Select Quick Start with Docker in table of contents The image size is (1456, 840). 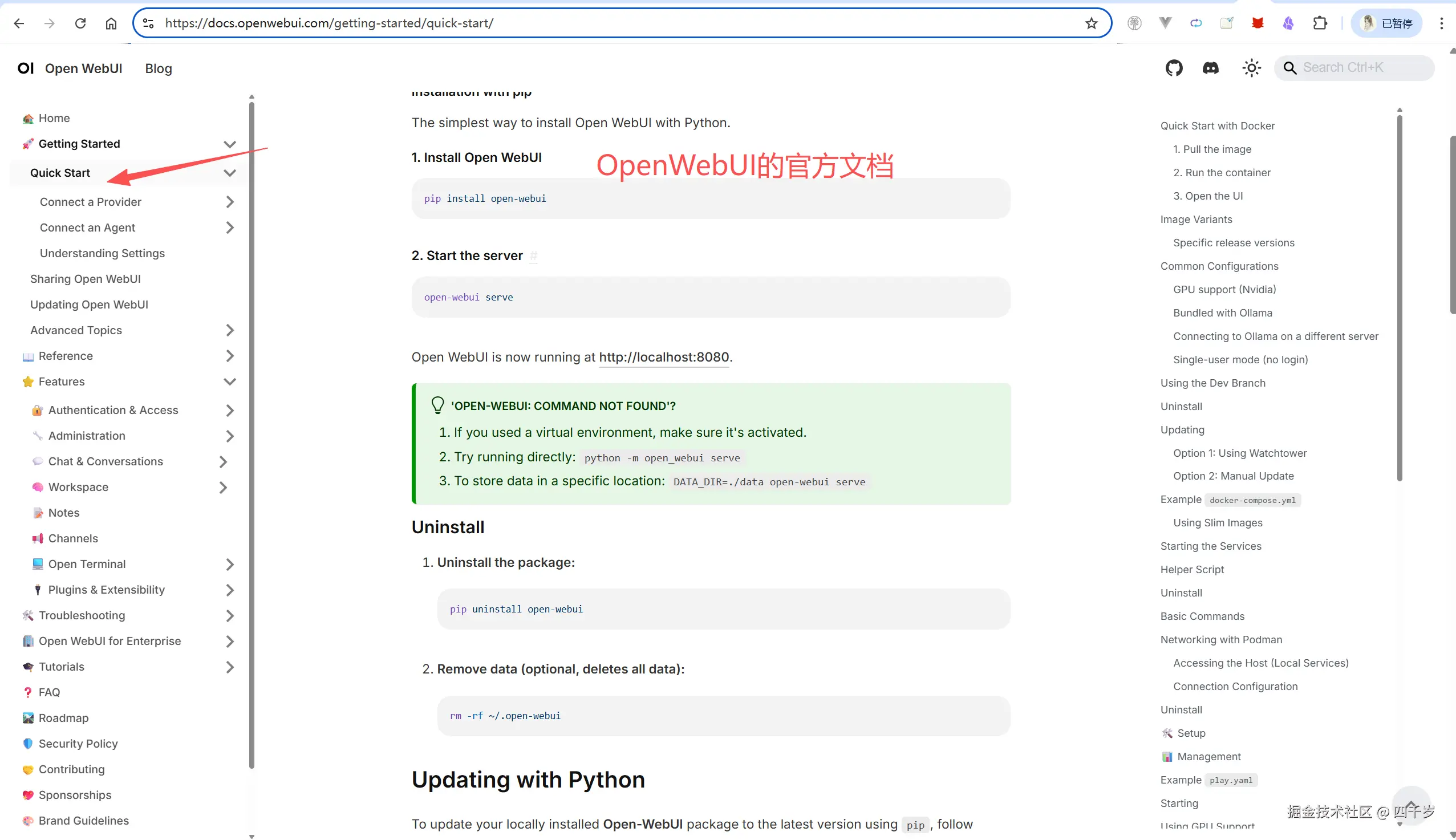click(1217, 125)
